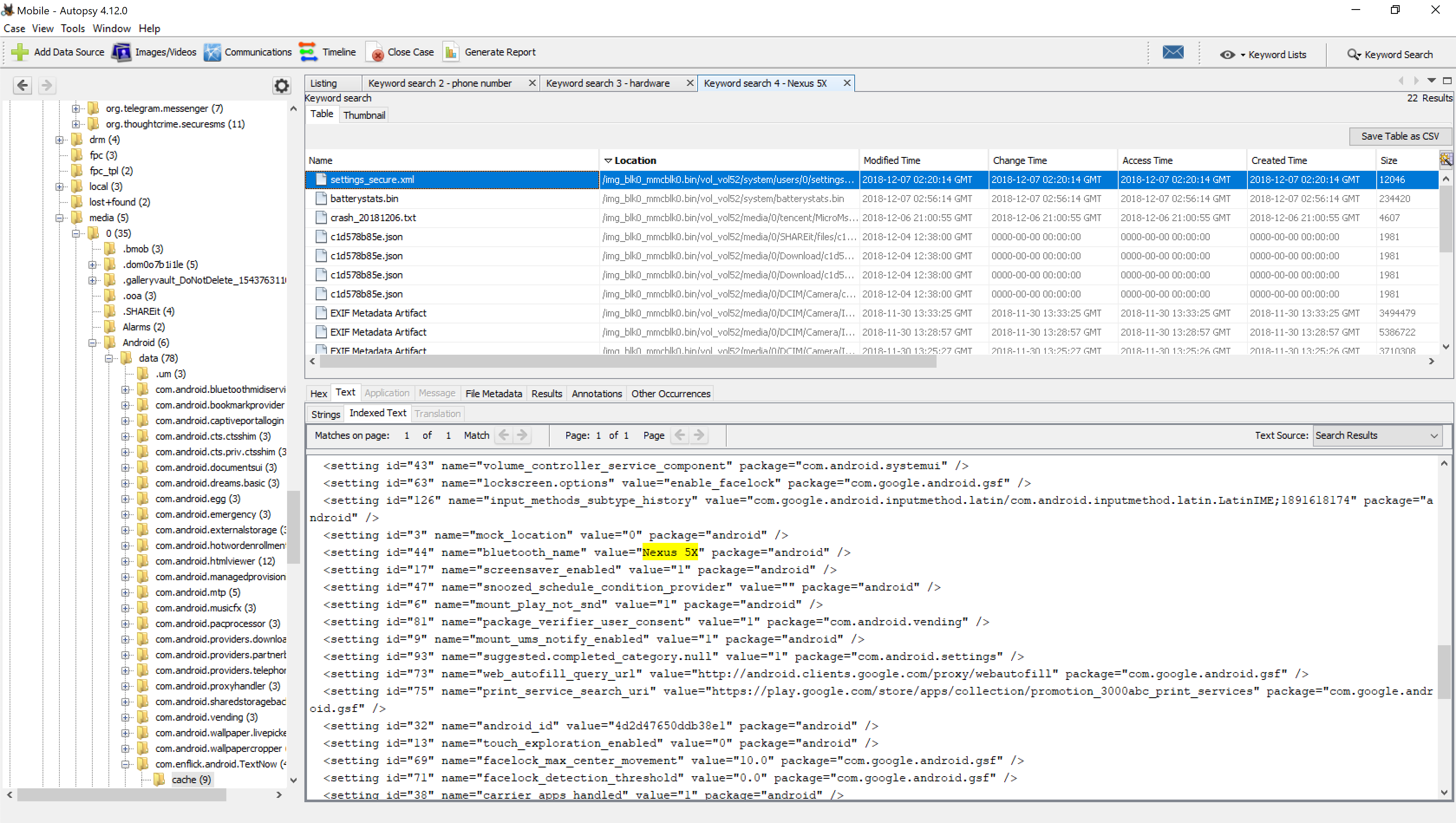Screen dimensions: 1456x823
Task: Maximize the result viewer window icon
Action: 1447,81
